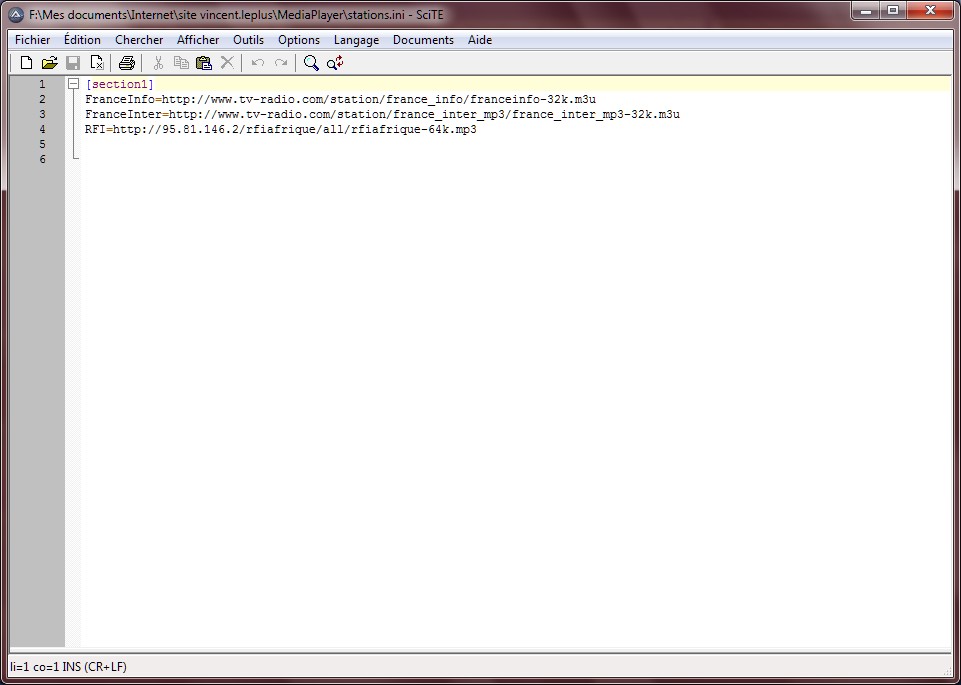This screenshot has width=961, height=685.
Task: Maximize the SciTE window
Action: (x=893, y=10)
